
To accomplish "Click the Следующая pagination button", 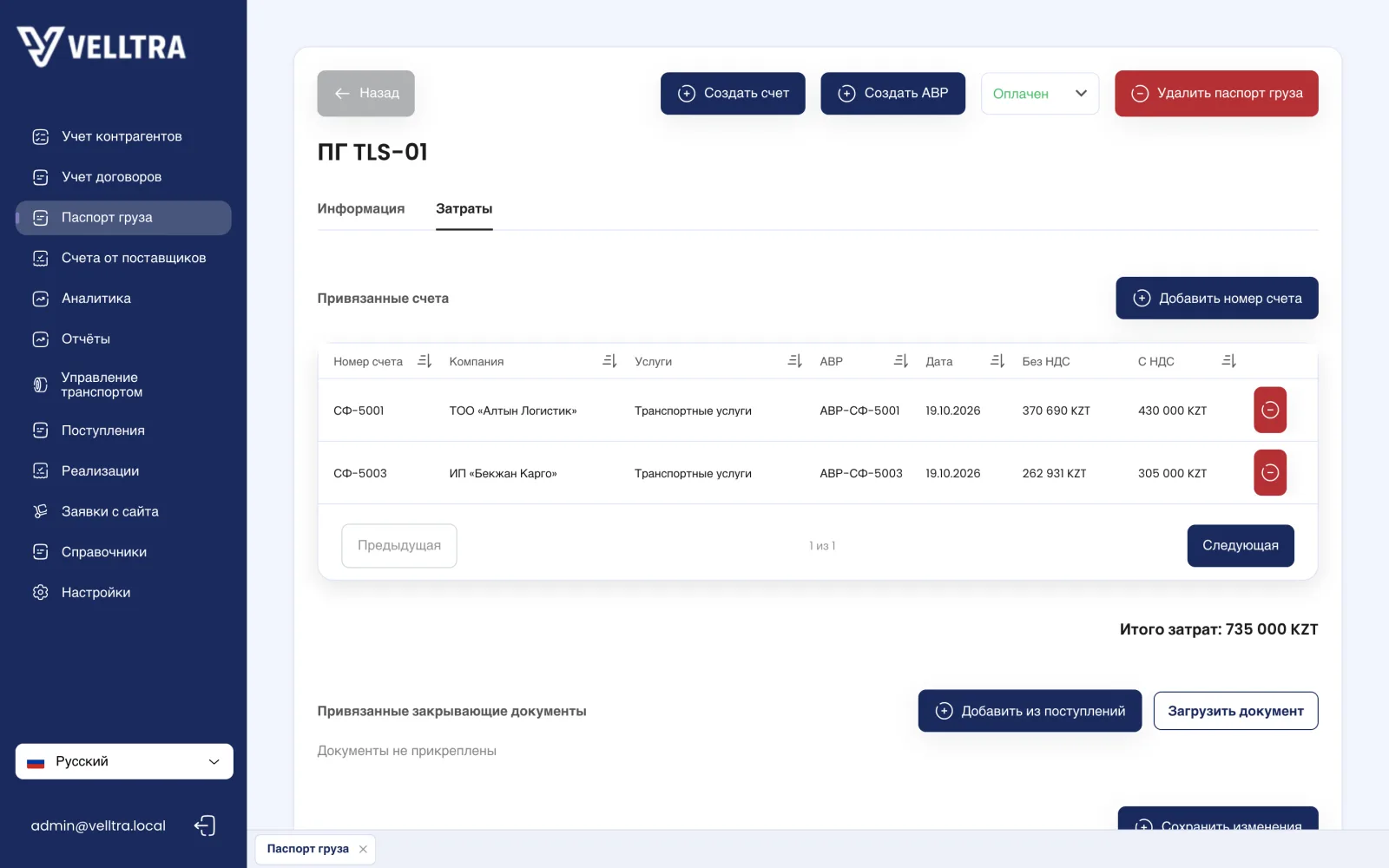I will 1241,546.
